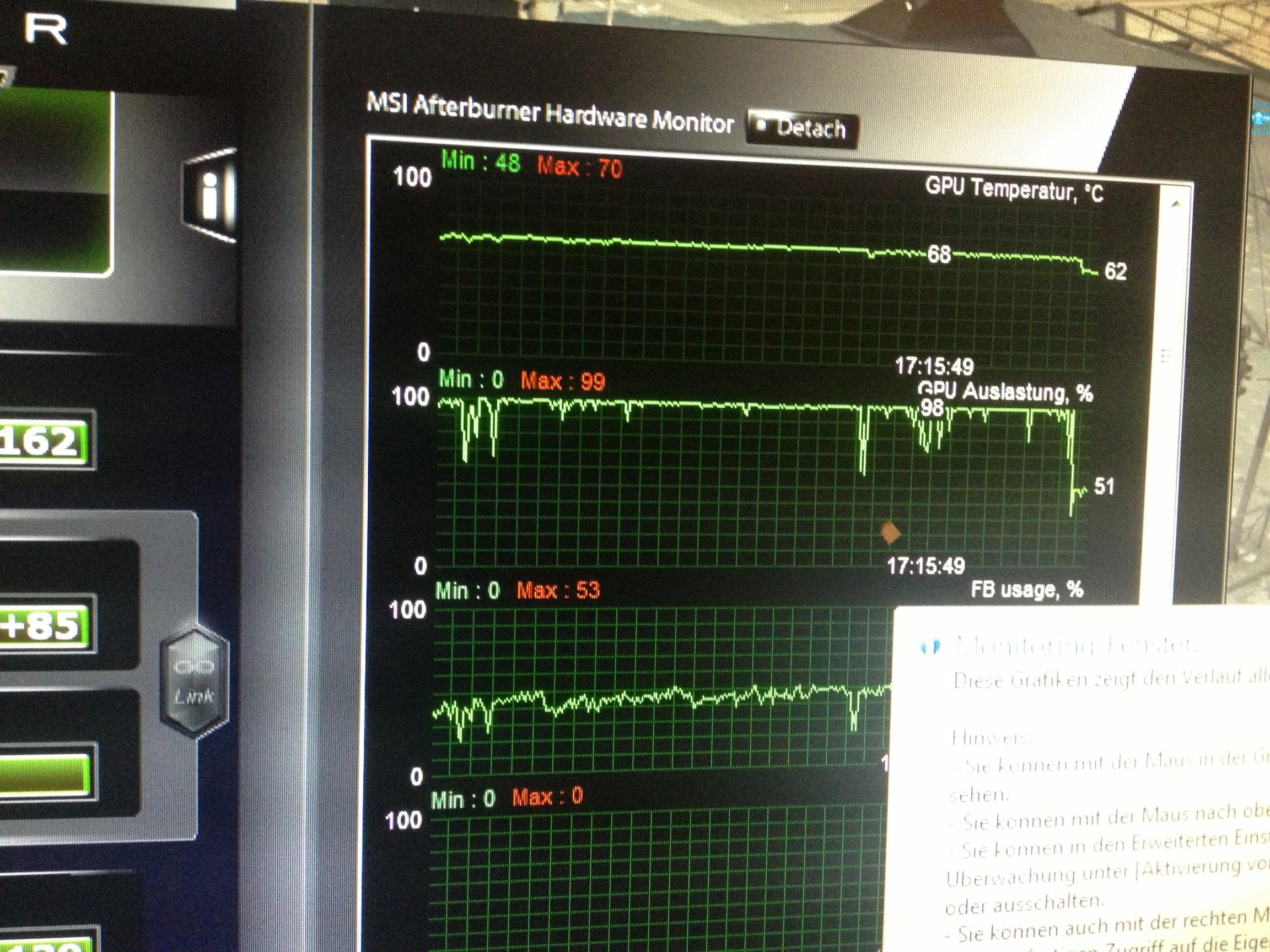Screen dimensions: 1270x952
Task: Click the R logo at top left
Action: [46, 29]
